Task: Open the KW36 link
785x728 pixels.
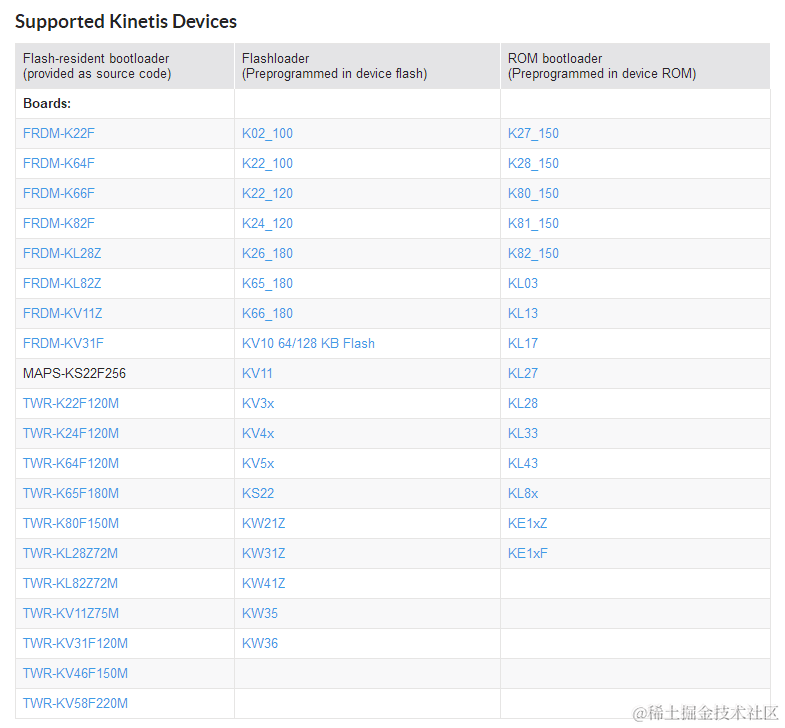Action: tap(260, 644)
